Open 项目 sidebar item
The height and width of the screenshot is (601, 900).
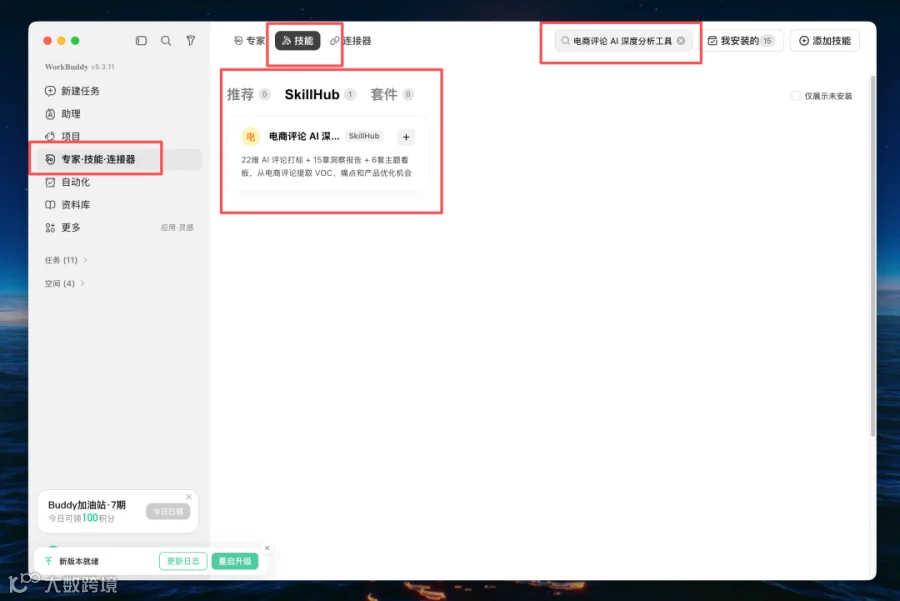click(63, 136)
